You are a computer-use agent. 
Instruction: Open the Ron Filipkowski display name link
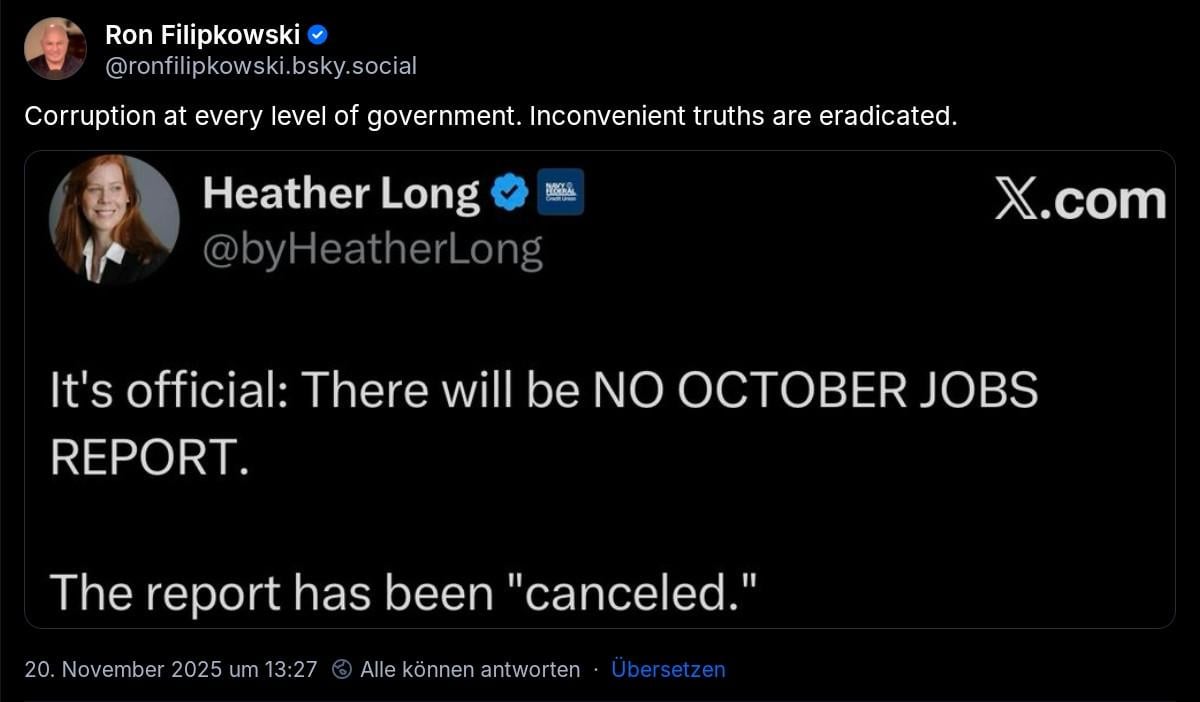click(x=202, y=35)
